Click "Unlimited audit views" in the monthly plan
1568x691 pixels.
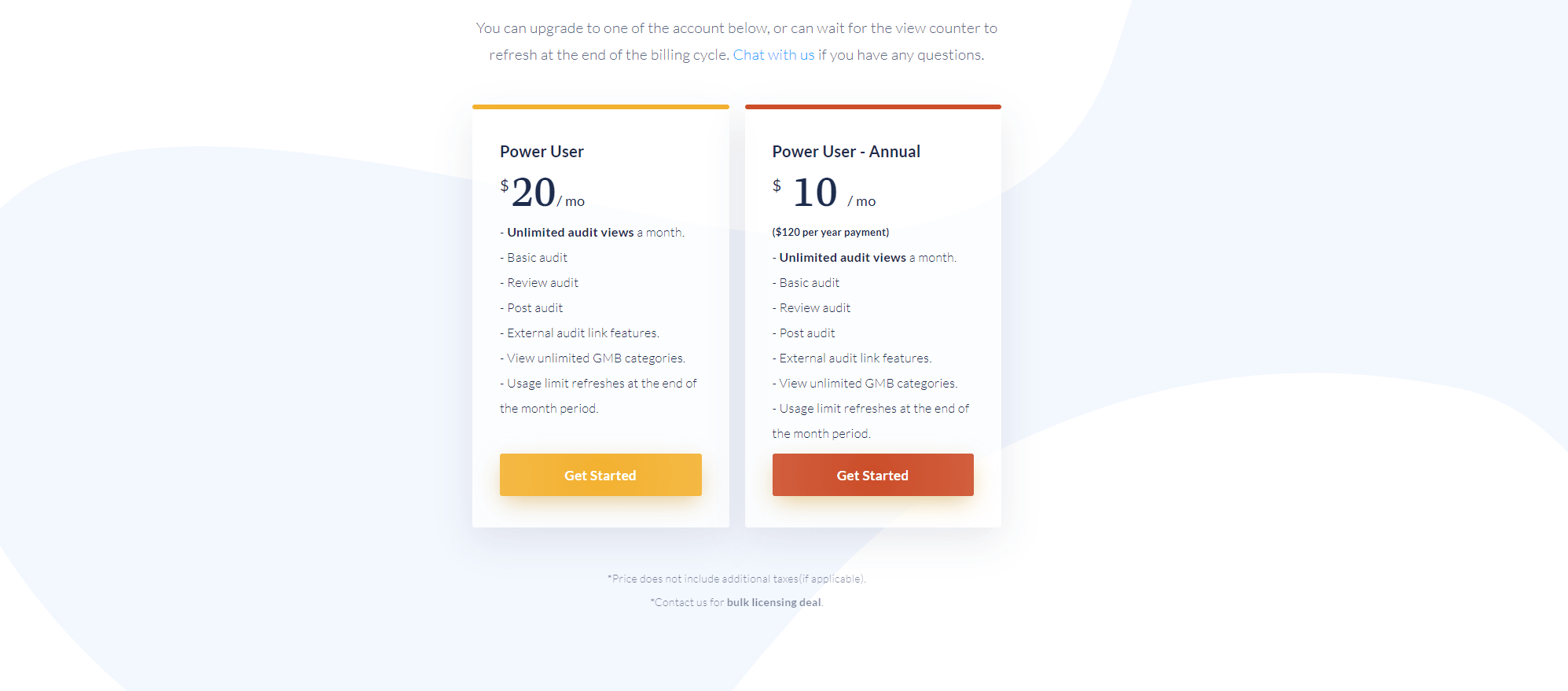click(x=571, y=233)
